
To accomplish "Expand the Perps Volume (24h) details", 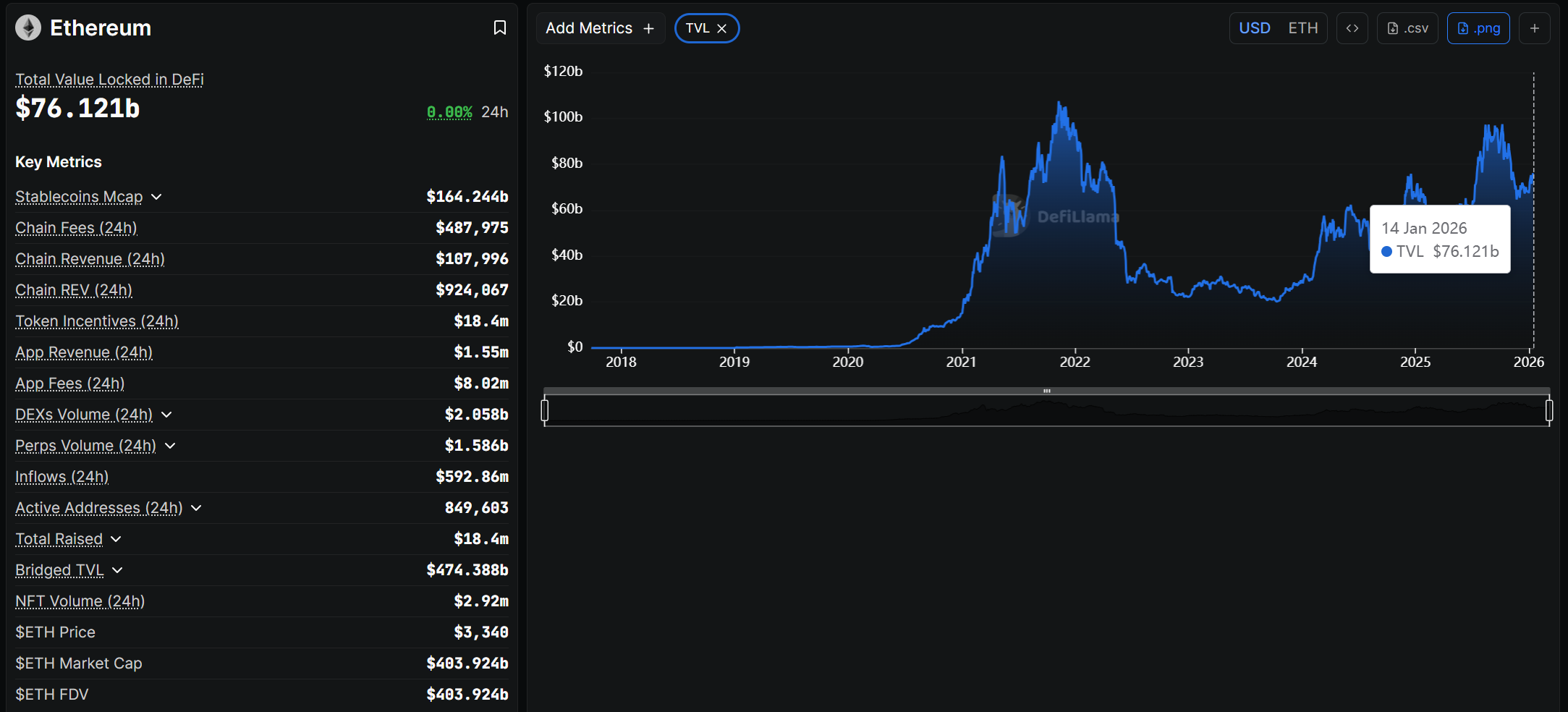I will coord(170,446).
